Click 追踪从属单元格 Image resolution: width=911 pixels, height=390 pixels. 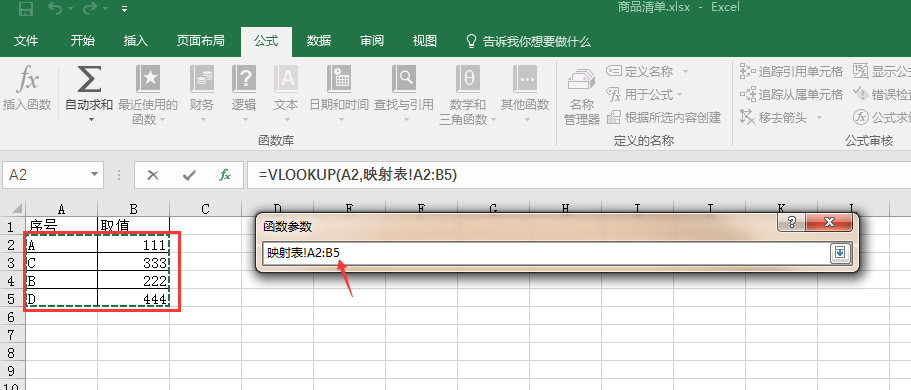791,94
